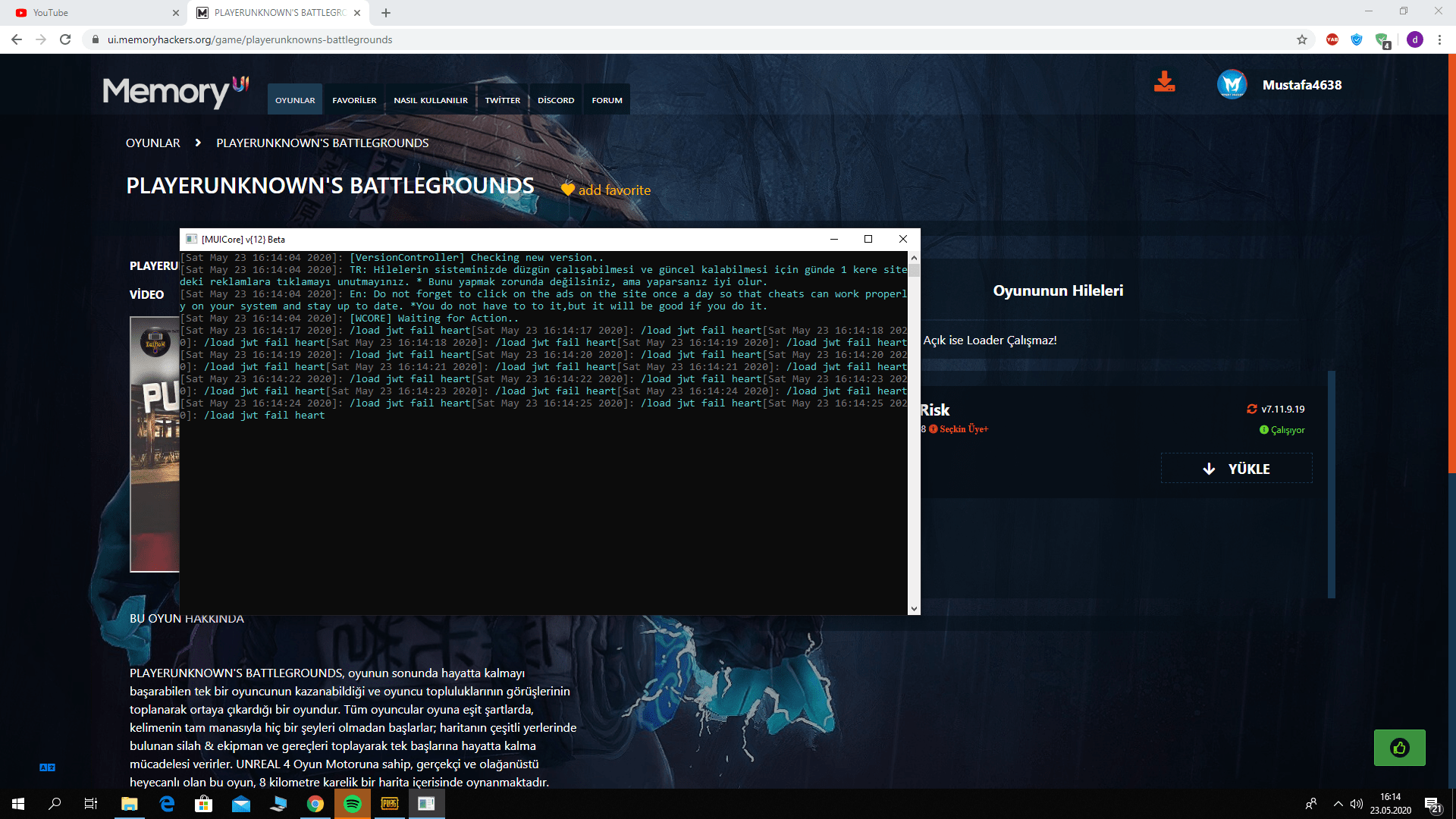Show hidden system tray icons
1456x819 pixels.
(x=1338, y=804)
